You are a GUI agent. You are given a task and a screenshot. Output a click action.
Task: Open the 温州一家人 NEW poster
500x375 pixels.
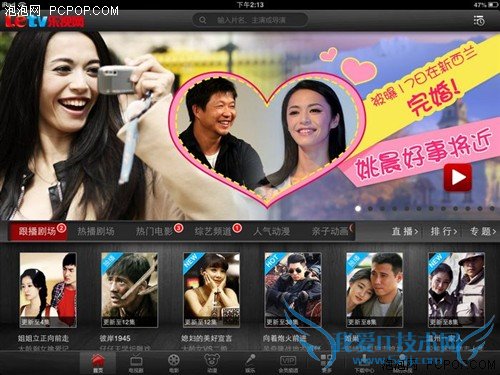456,290
